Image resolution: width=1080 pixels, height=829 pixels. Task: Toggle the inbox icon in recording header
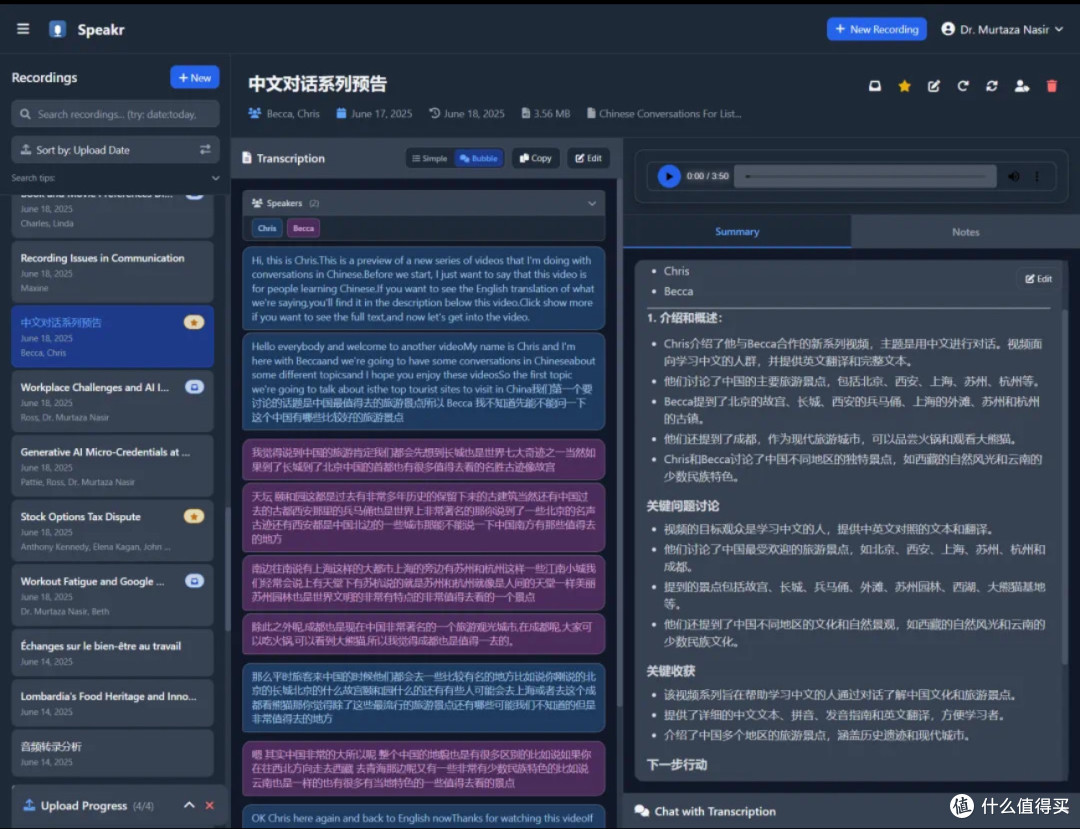point(875,86)
